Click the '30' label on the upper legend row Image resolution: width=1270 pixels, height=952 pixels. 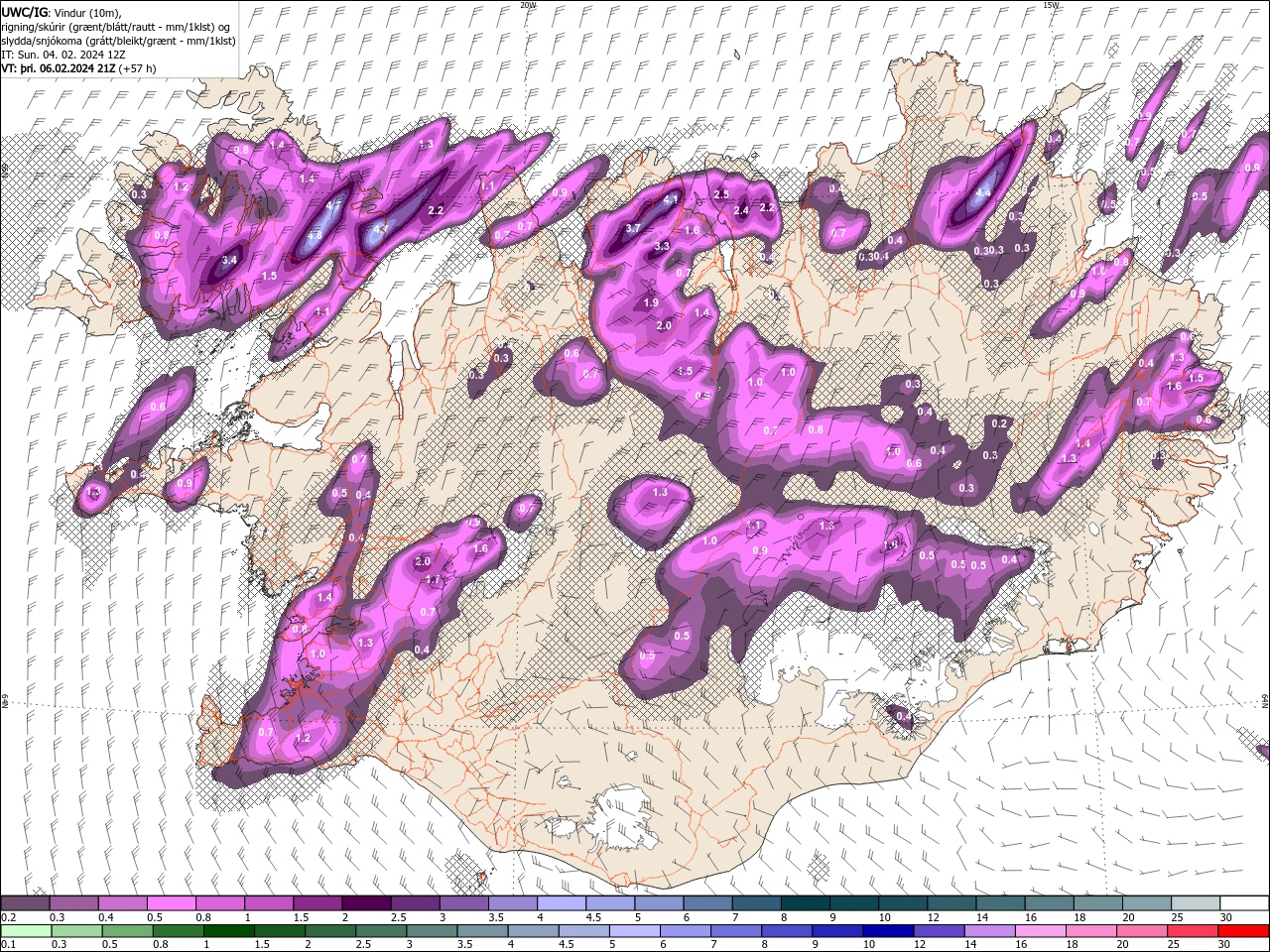(x=1226, y=917)
